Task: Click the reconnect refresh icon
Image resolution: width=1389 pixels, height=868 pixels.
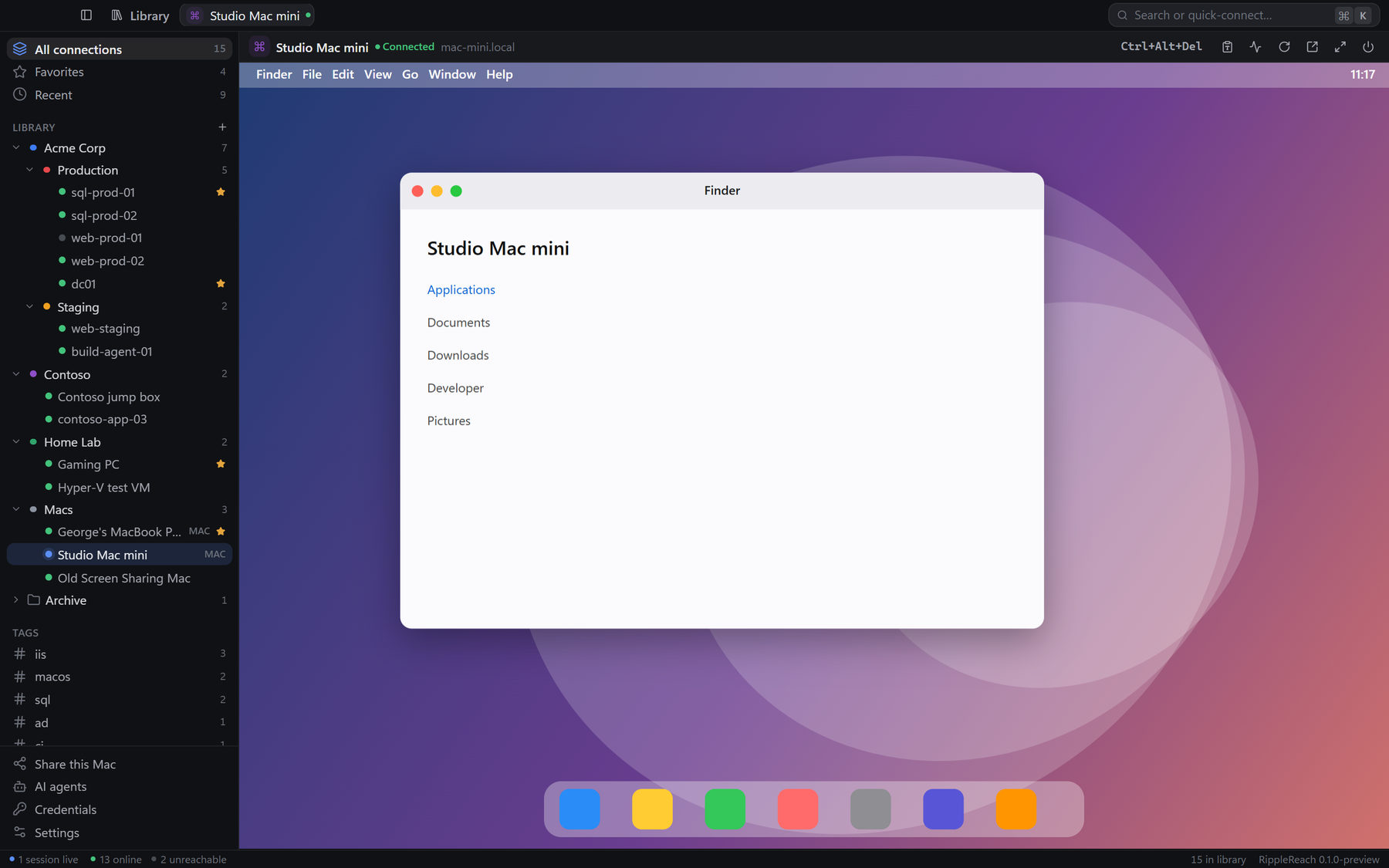Action: coord(1284,47)
